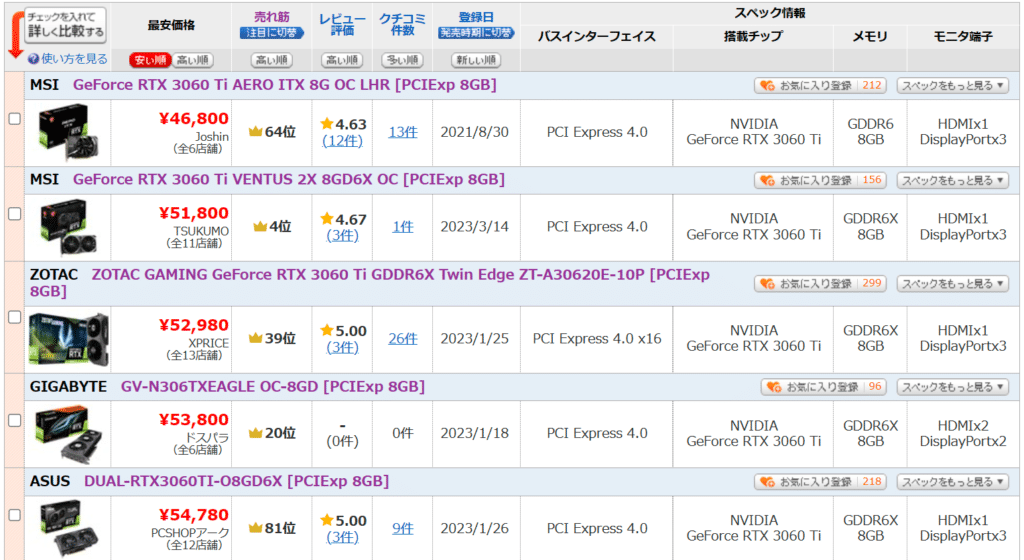Add MSI AERO ITX to favorites (212)

pos(820,86)
